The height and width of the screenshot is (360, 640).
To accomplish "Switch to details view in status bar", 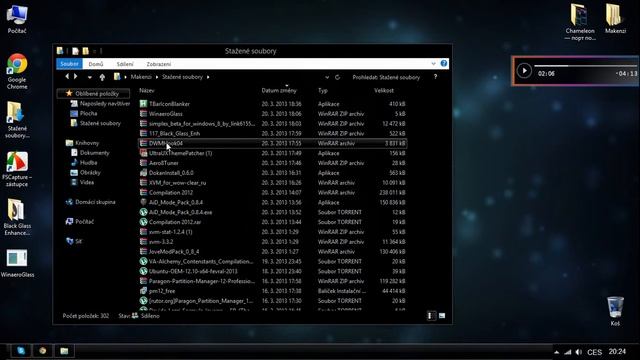I will pos(431,316).
